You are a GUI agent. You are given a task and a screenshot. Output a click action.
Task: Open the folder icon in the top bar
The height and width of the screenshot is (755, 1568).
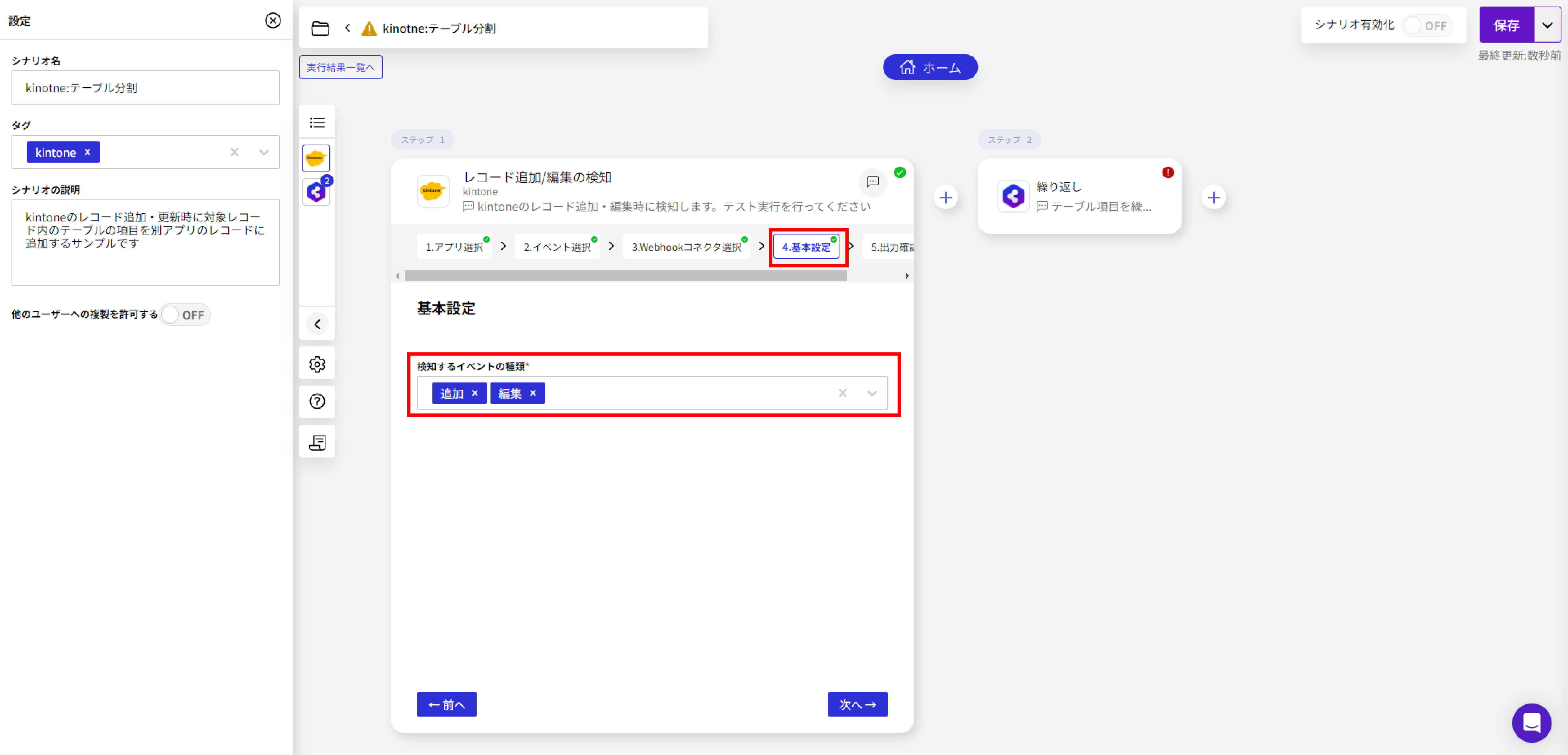(320, 28)
